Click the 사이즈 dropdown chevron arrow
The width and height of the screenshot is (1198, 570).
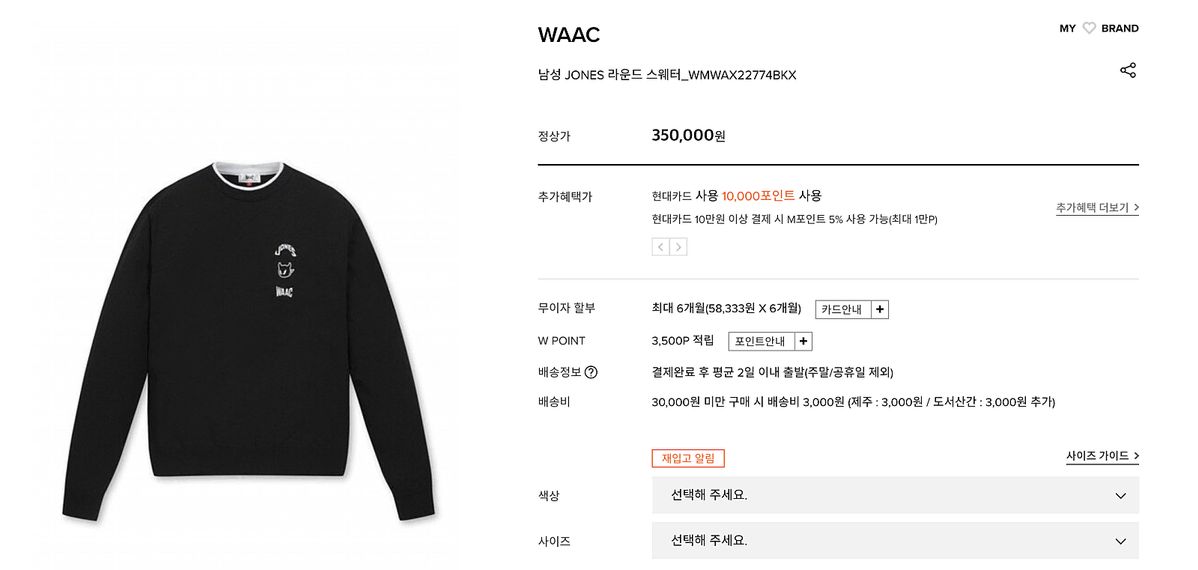tap(1120, 542)
